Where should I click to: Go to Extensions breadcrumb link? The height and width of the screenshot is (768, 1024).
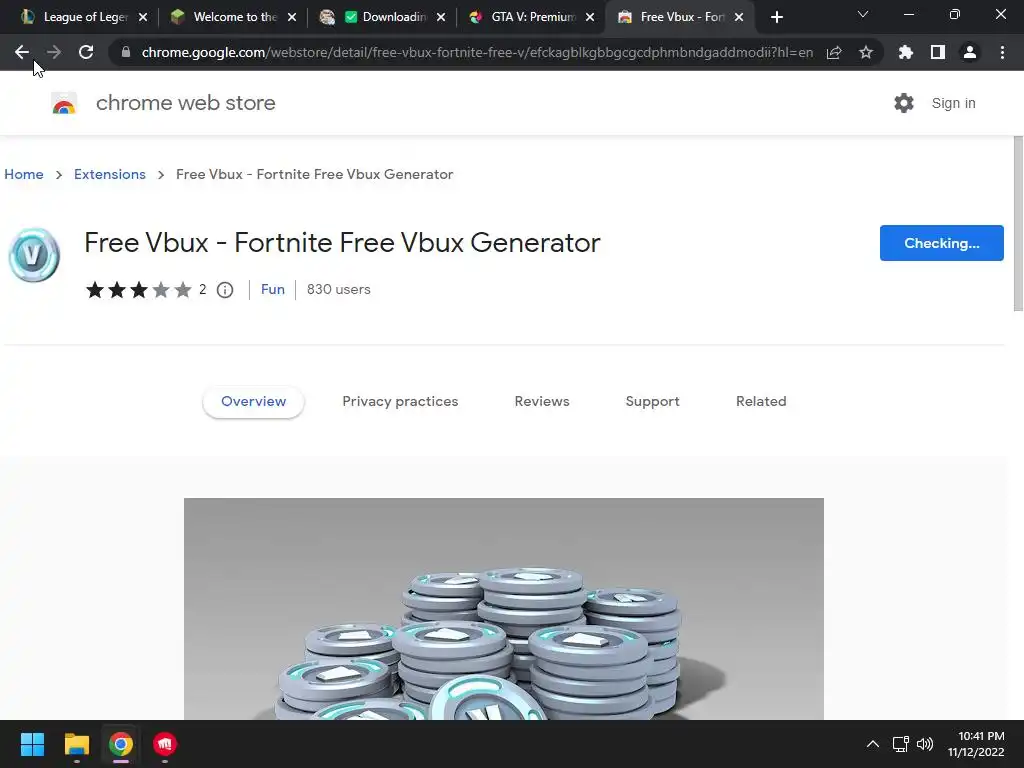(x=110, y=174)
